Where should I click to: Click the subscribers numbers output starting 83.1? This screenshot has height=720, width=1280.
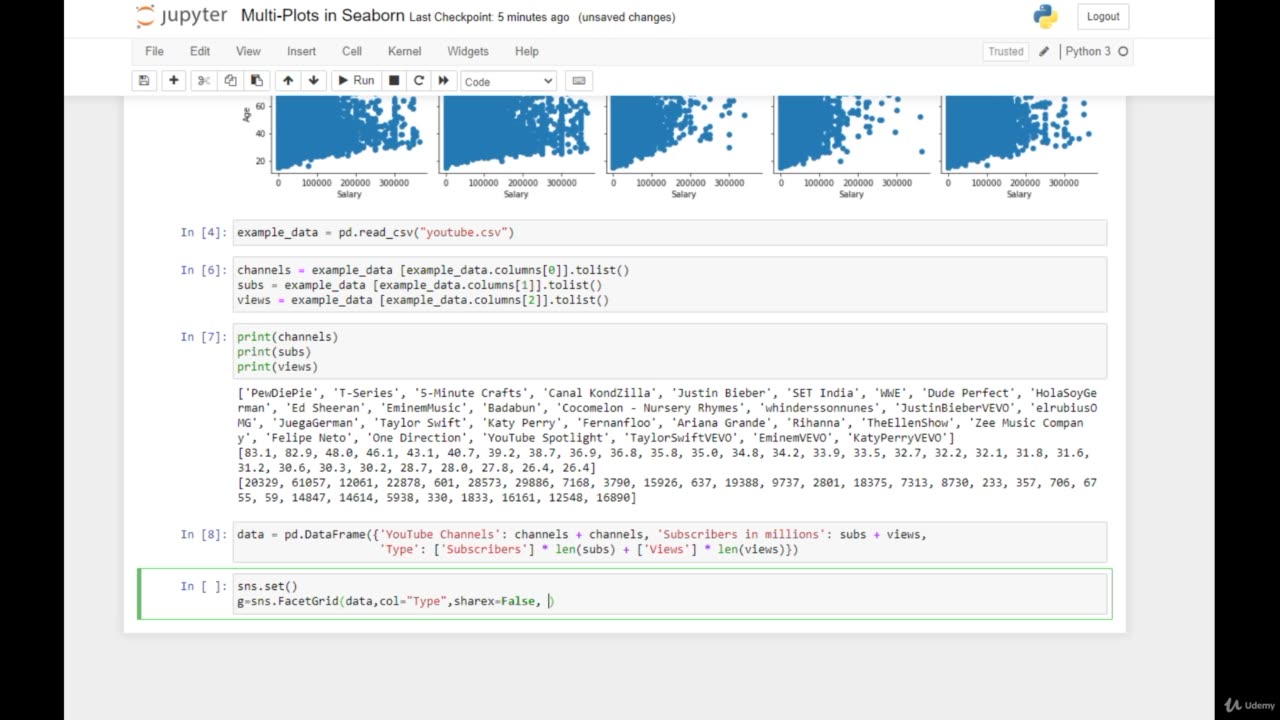coord(663,460)
